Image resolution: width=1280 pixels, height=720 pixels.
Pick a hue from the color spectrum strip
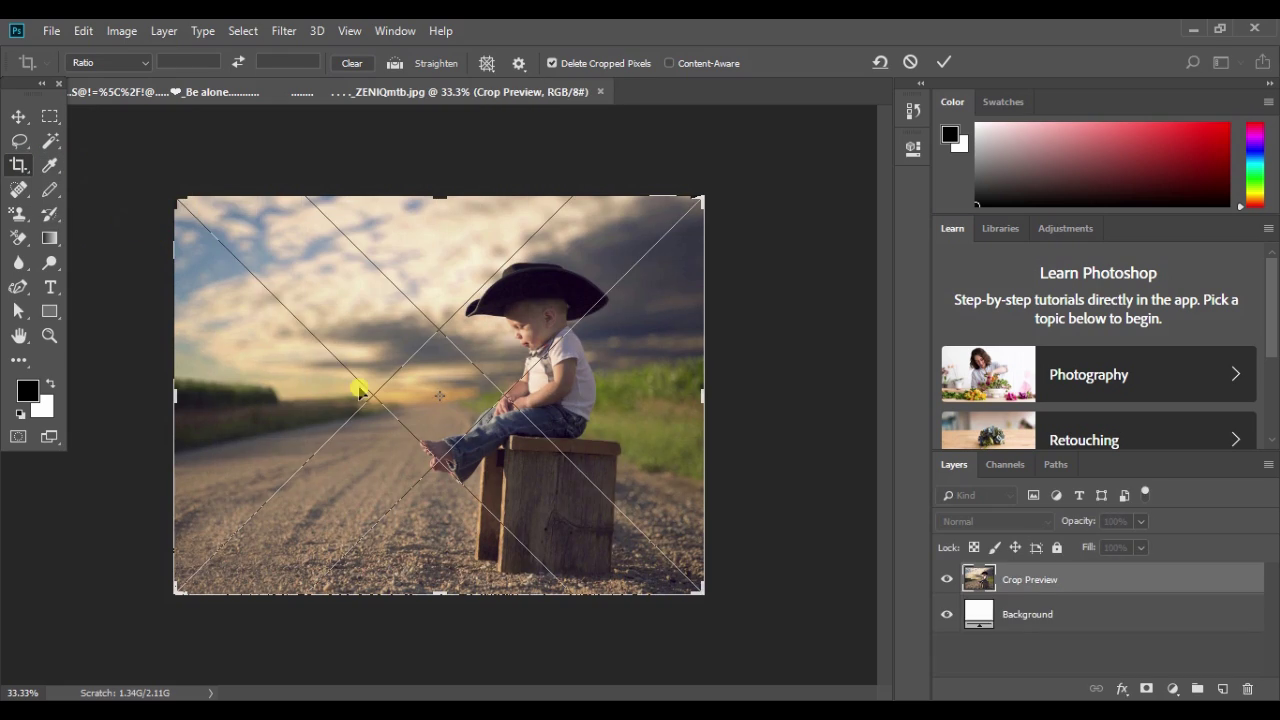coord(1255,165)
